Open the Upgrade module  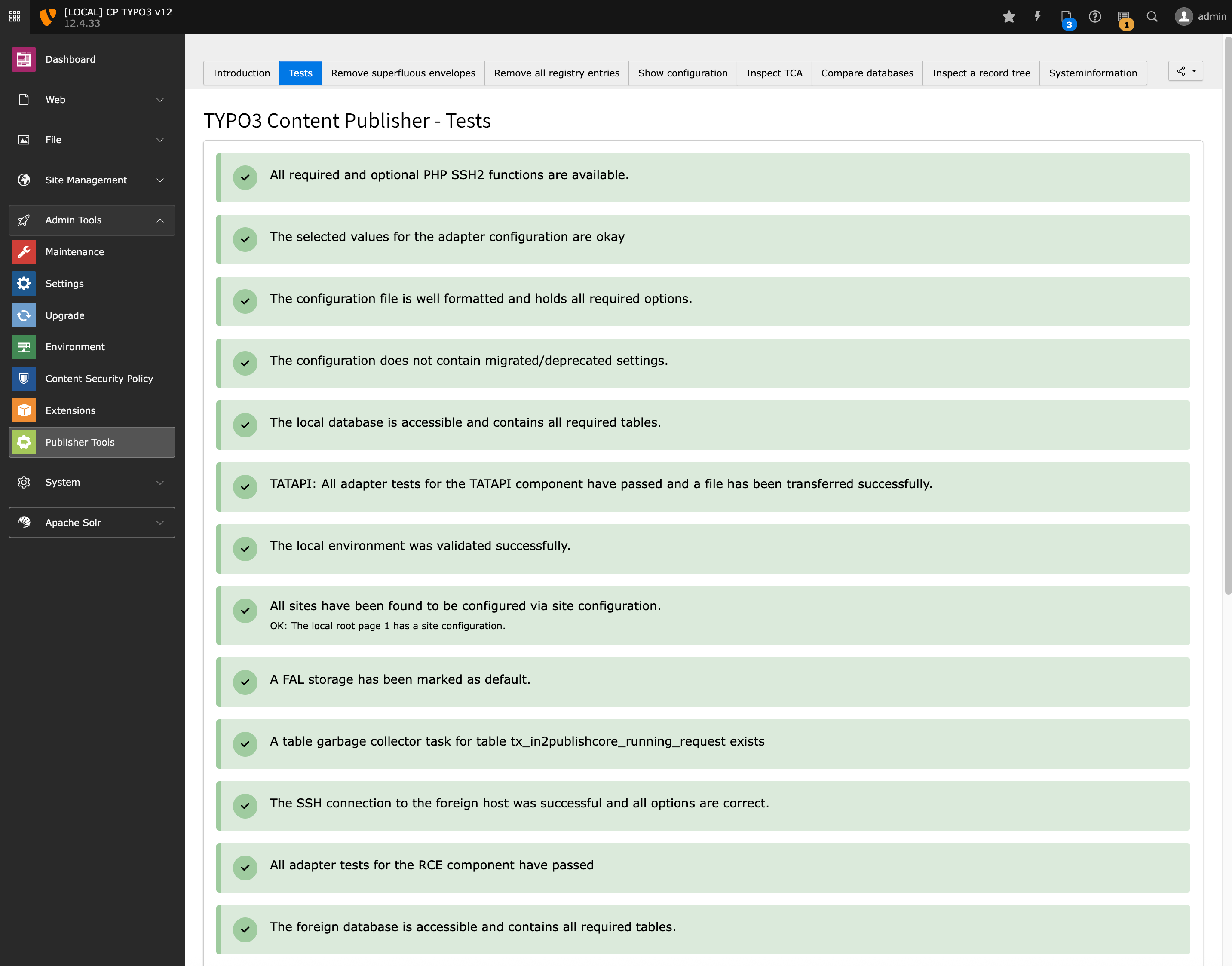[92, 315]
